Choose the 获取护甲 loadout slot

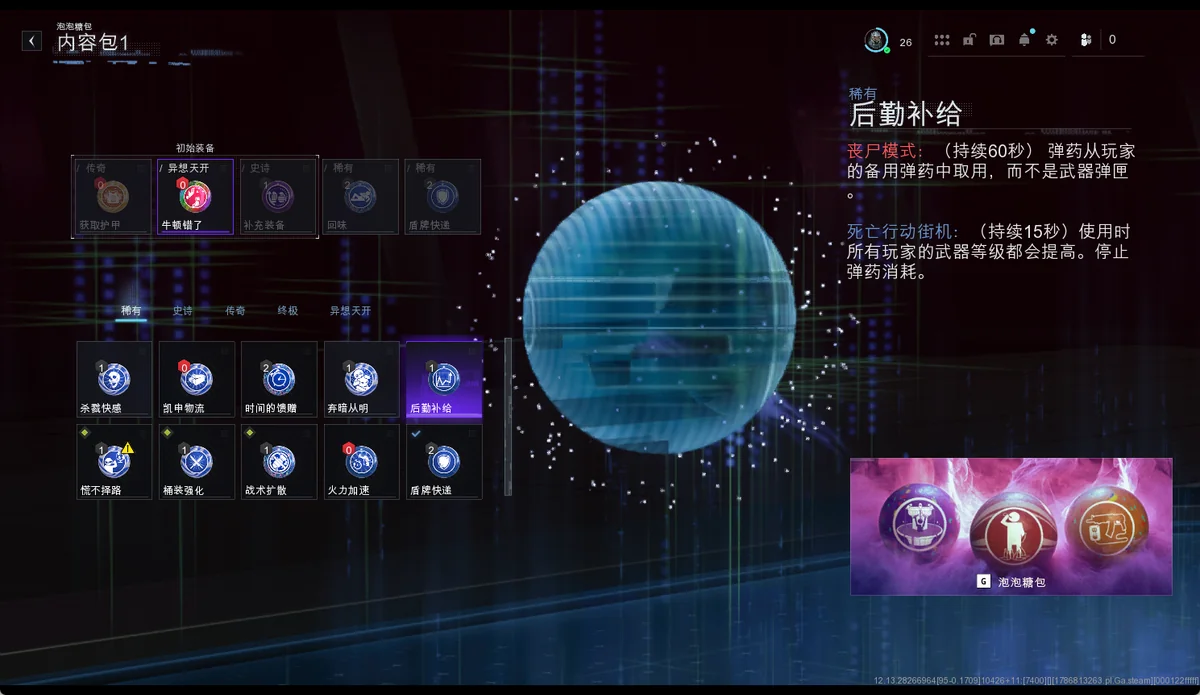[x=113, y=196]
